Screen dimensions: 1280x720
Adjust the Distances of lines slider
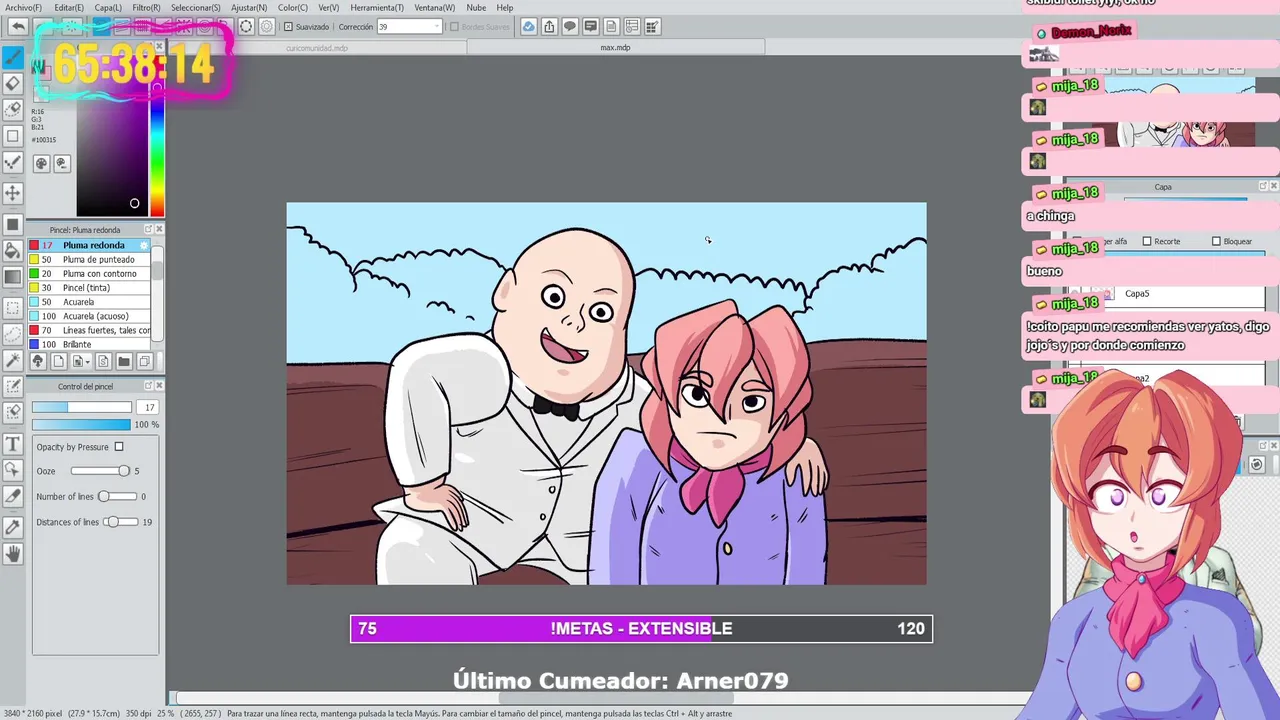(121, 522)
